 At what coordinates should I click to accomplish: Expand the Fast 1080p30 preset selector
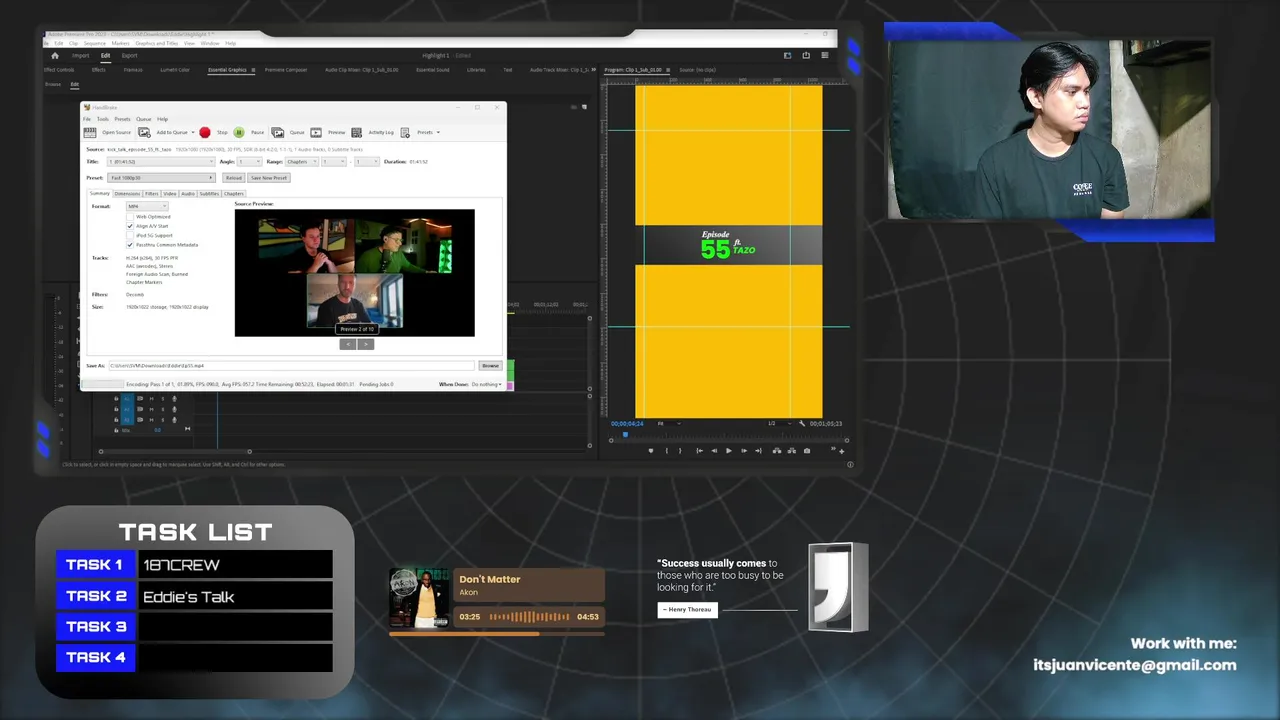click(x=161, y=178)
